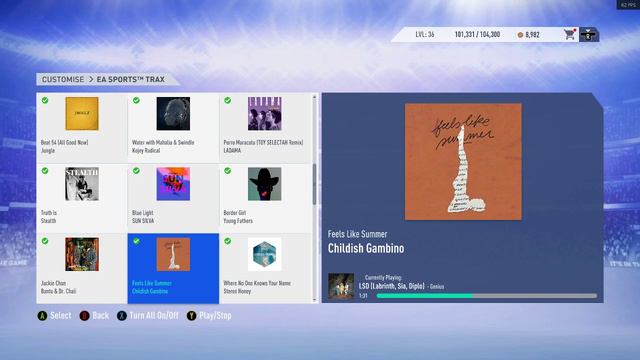Select the LADAMA purple album cover
The height and width of the screenshot is (360, 640).
[x=264, y=113]
